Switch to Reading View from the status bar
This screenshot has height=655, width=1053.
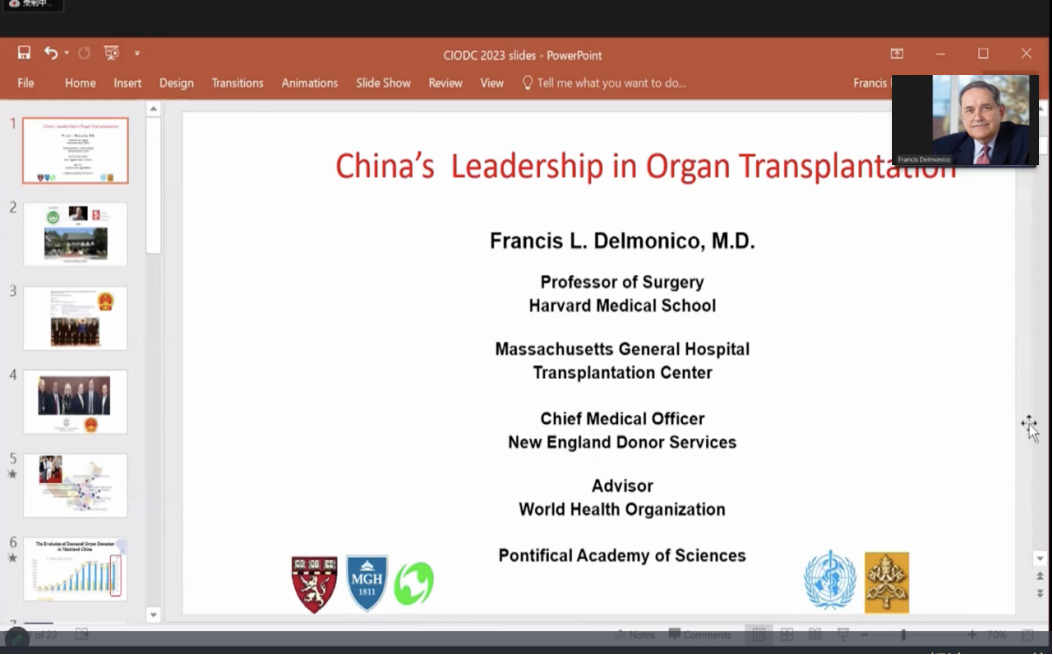point(815,635)
